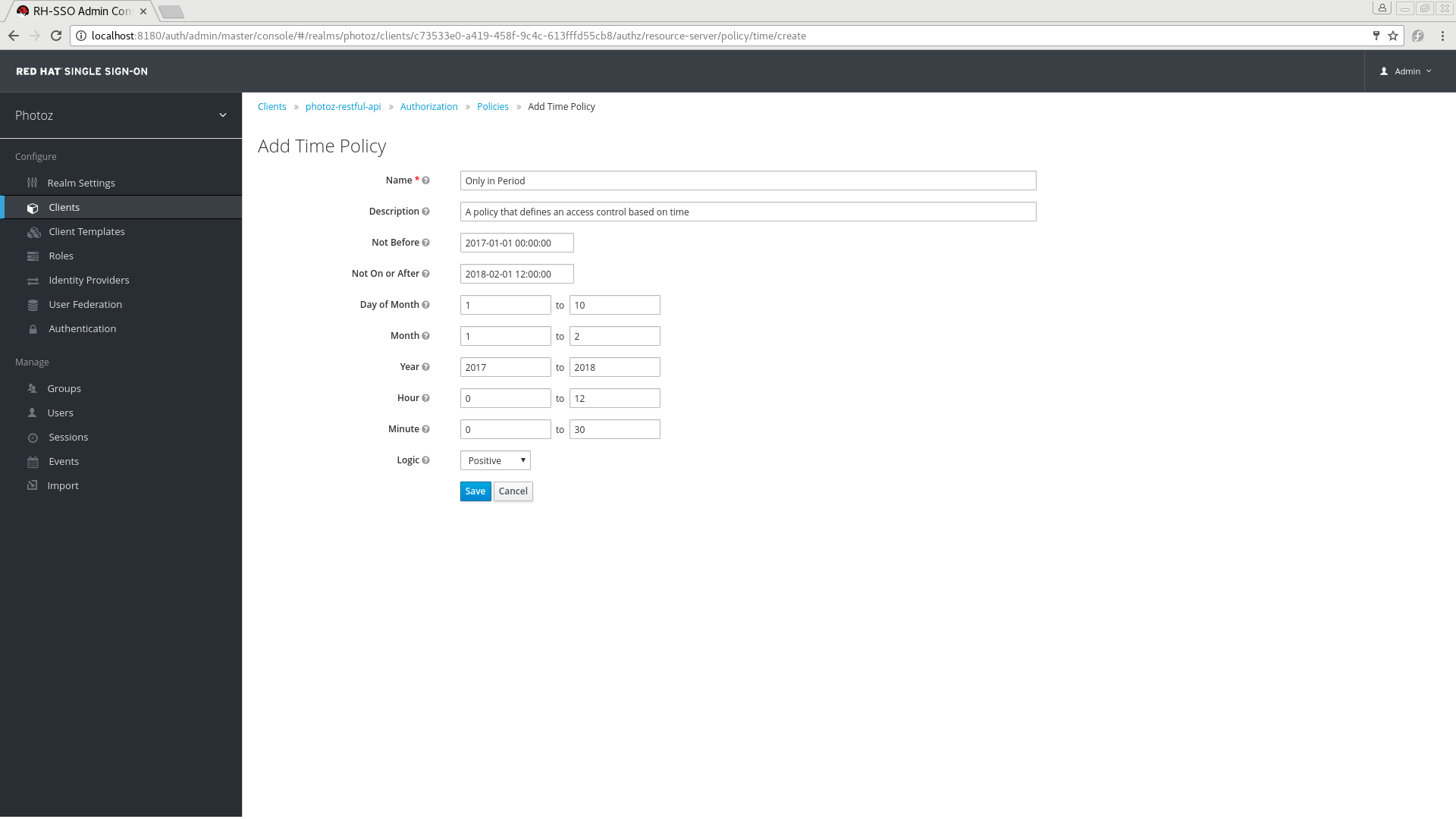The image size is (1456, 819).
Task: Select the Logic dropdown field
Action: coord(495,460)
